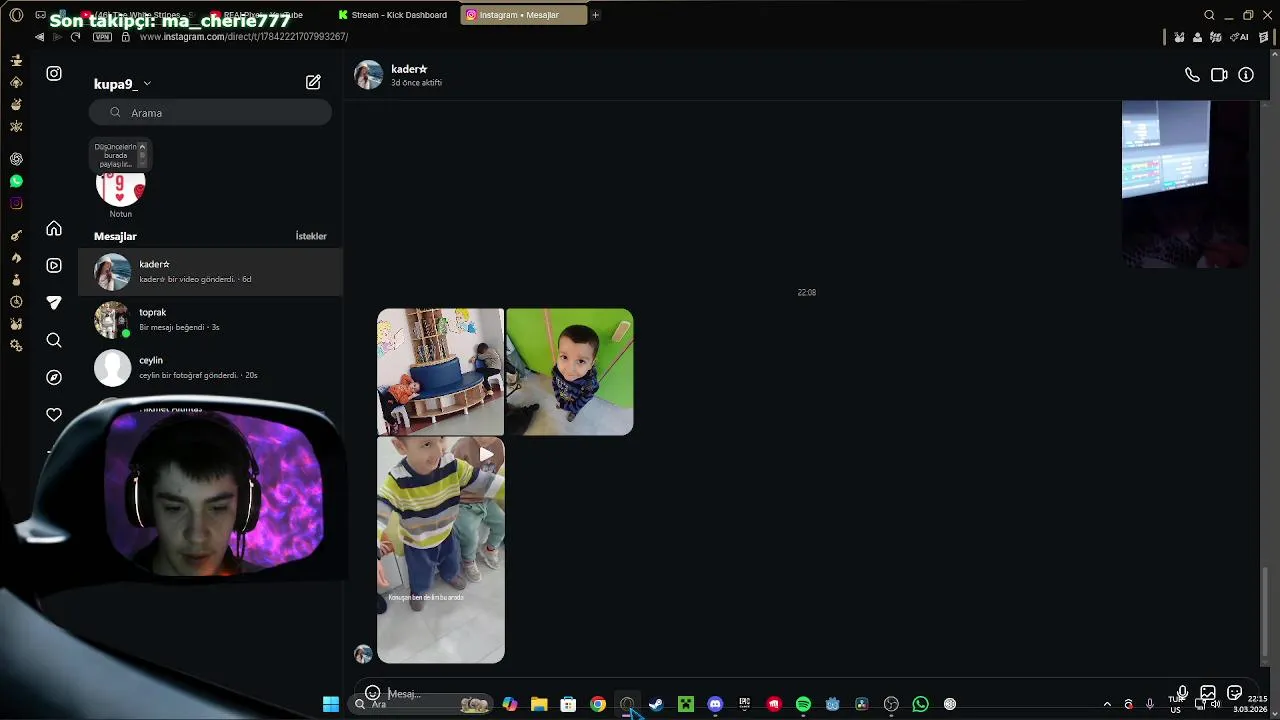Open Spotify from taskbar

click(803, 704)
